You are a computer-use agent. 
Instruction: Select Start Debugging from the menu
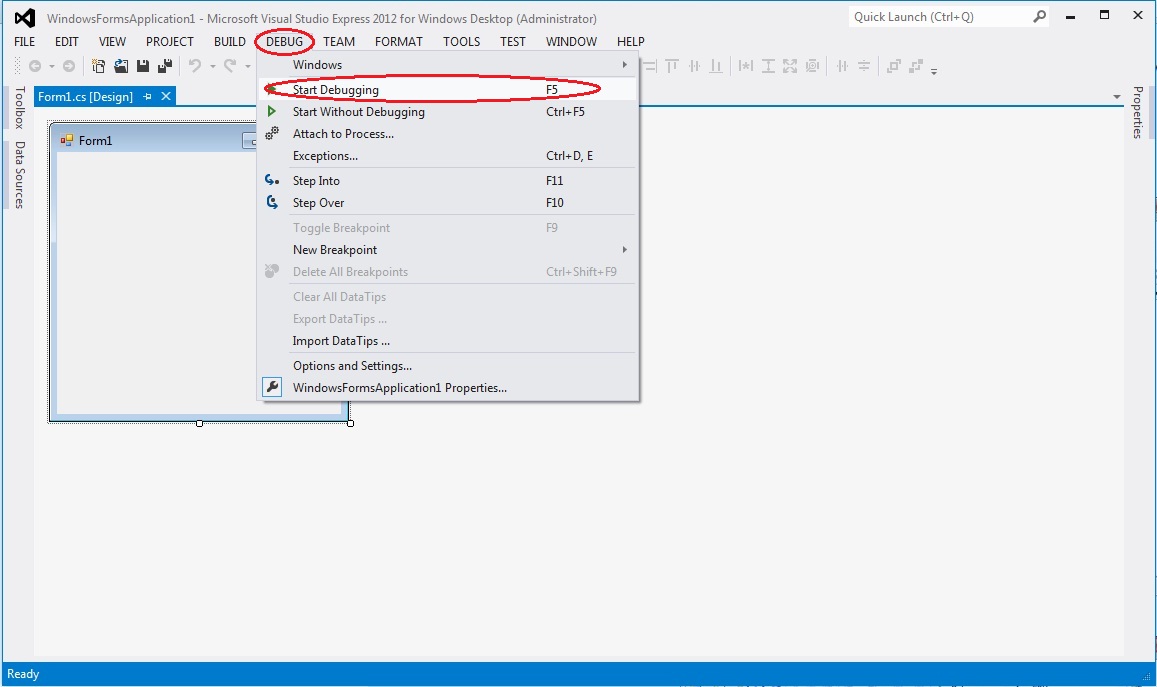pyautogui.click(x=335, y=90)
